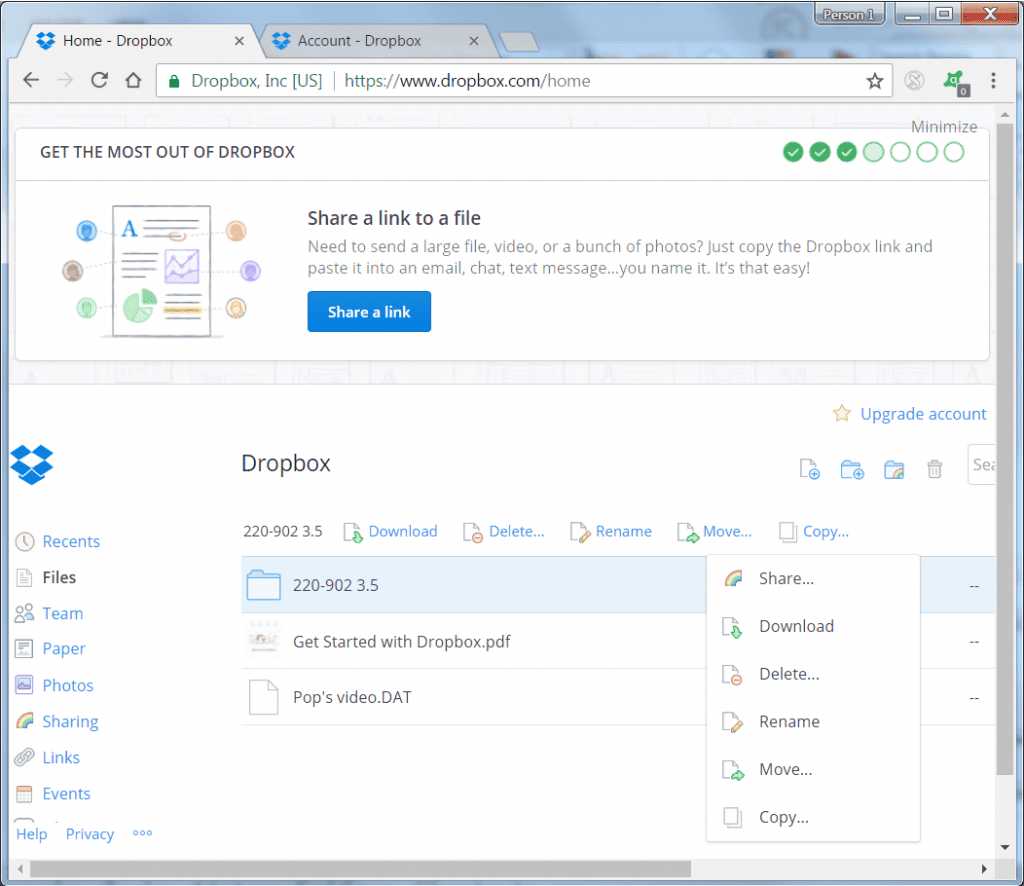Minimize the get started banner
The height and width of the screenshot is (886, 1024).
(x=944, y=126)
